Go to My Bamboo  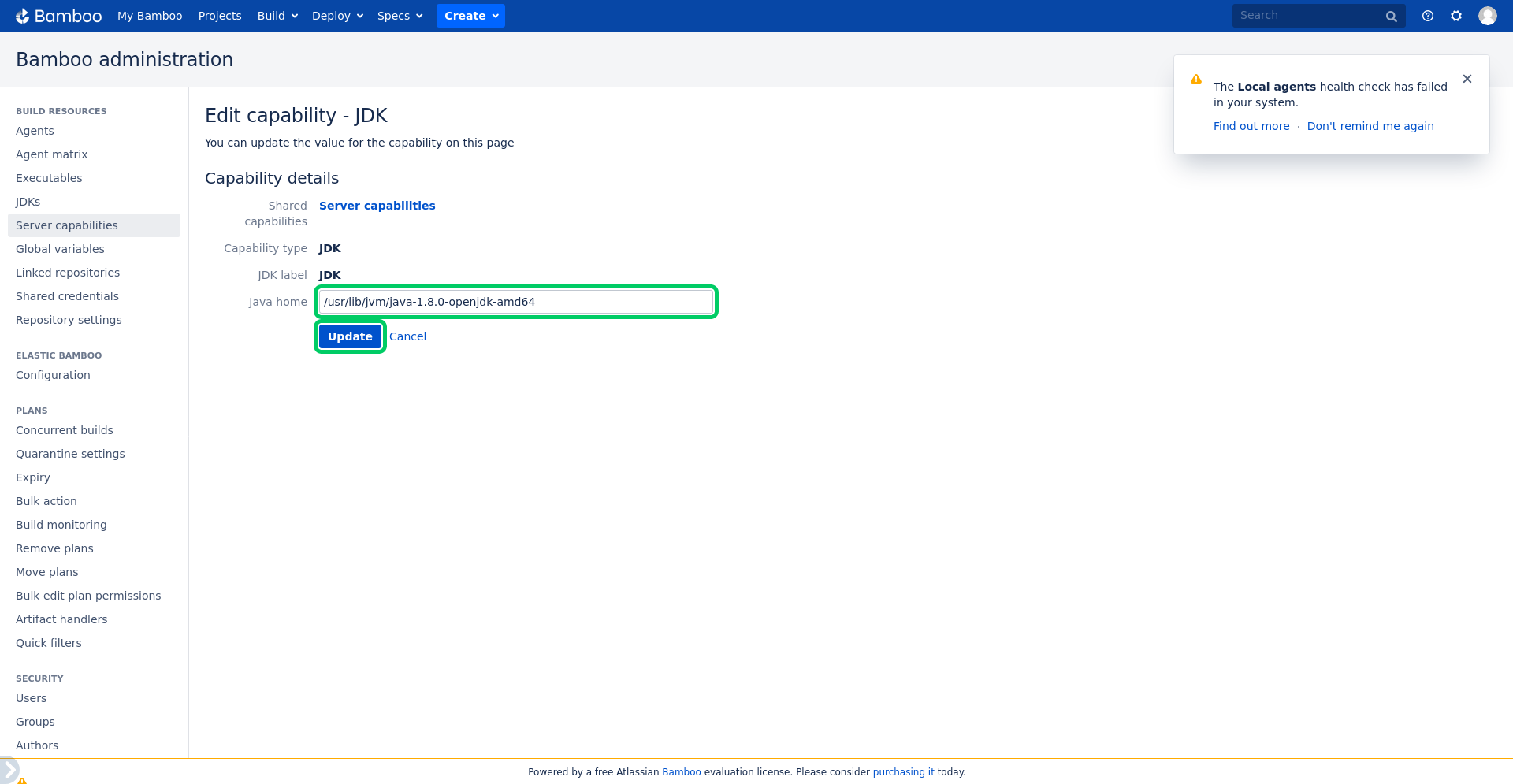(150, 16)
